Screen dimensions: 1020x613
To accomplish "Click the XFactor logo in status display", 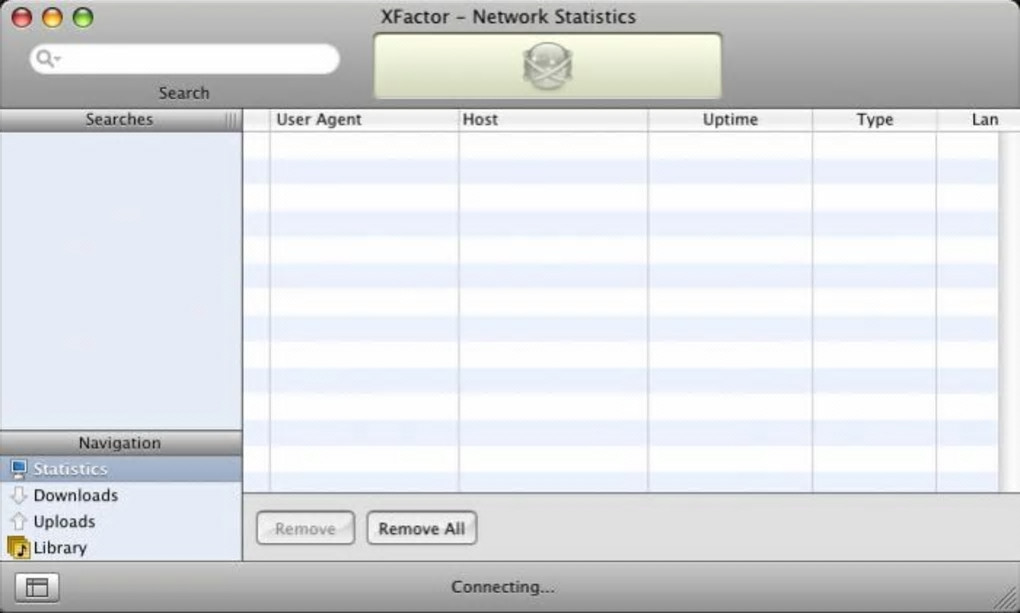I will click(547, 66).
